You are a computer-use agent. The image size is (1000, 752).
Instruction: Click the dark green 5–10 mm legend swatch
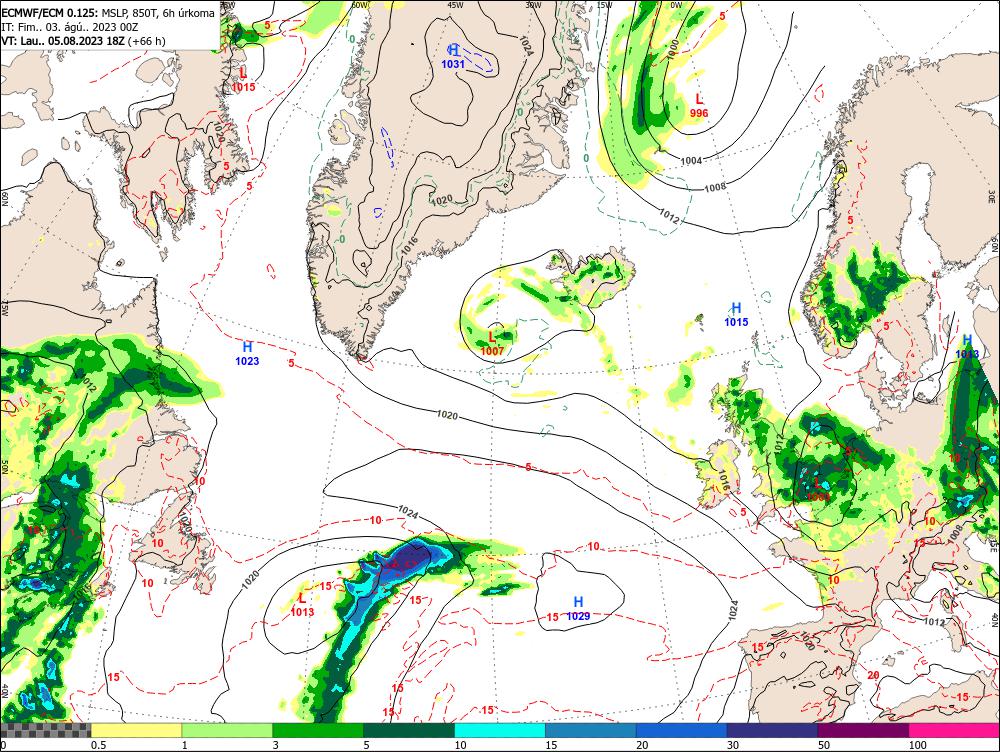click(409, 730)
